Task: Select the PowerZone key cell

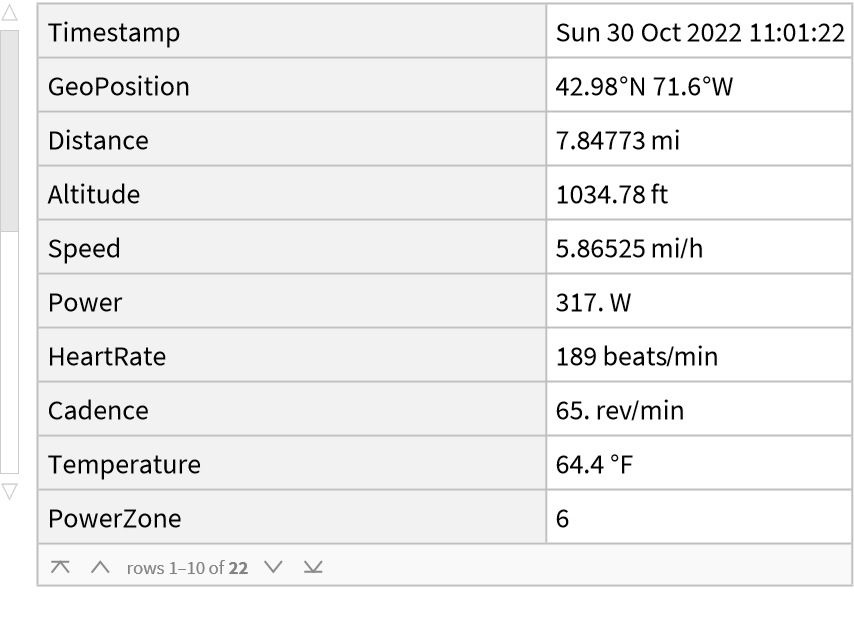Action: (114, 519)
